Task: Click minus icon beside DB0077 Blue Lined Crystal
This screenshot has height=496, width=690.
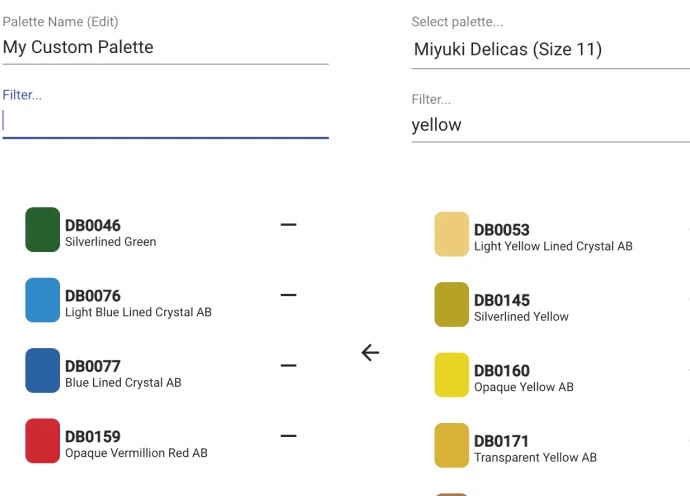Action: click(x=288, y=365)
